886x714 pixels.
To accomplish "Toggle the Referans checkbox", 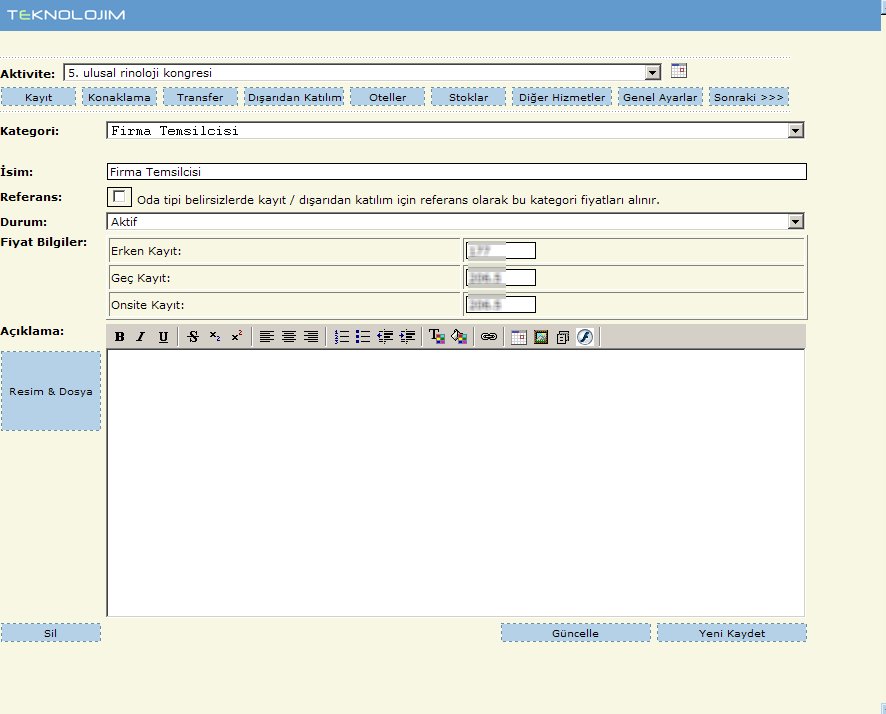I will click(x=119, y=197).
